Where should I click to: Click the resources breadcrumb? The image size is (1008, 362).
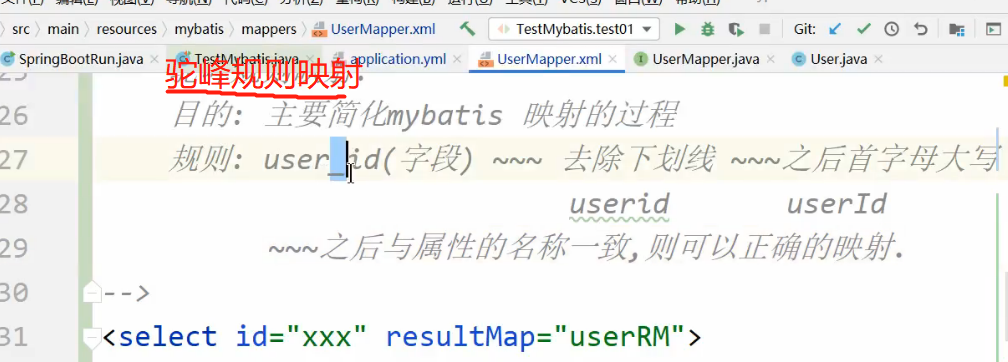tap(127, 30)
